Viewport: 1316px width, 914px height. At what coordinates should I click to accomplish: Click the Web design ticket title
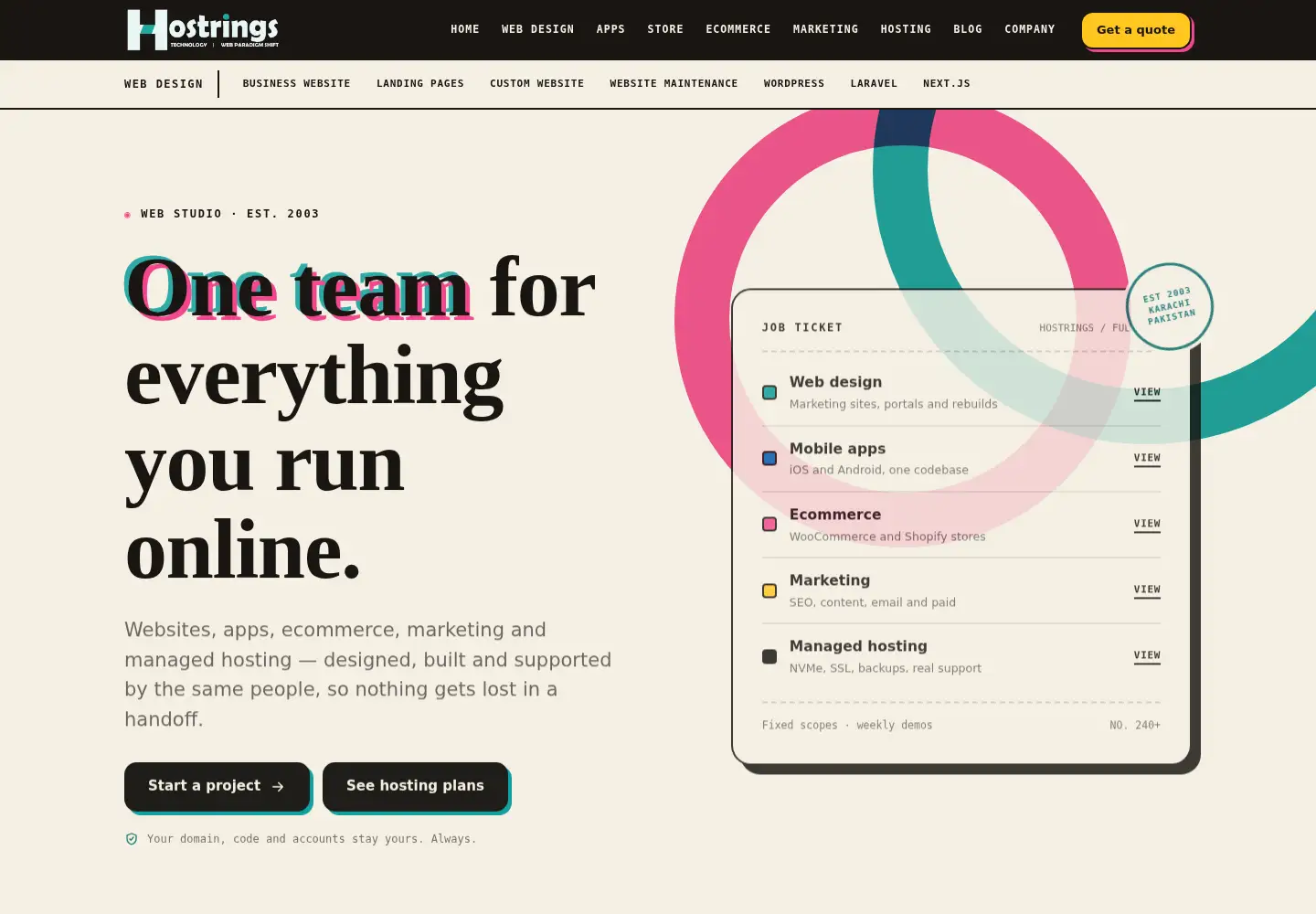836,382
